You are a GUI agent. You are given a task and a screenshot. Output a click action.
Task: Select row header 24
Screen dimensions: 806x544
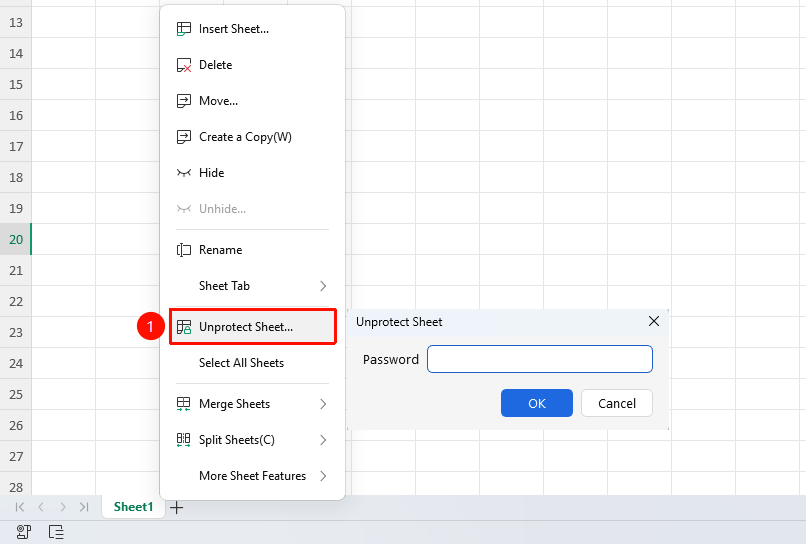click(x=16, y=364)
